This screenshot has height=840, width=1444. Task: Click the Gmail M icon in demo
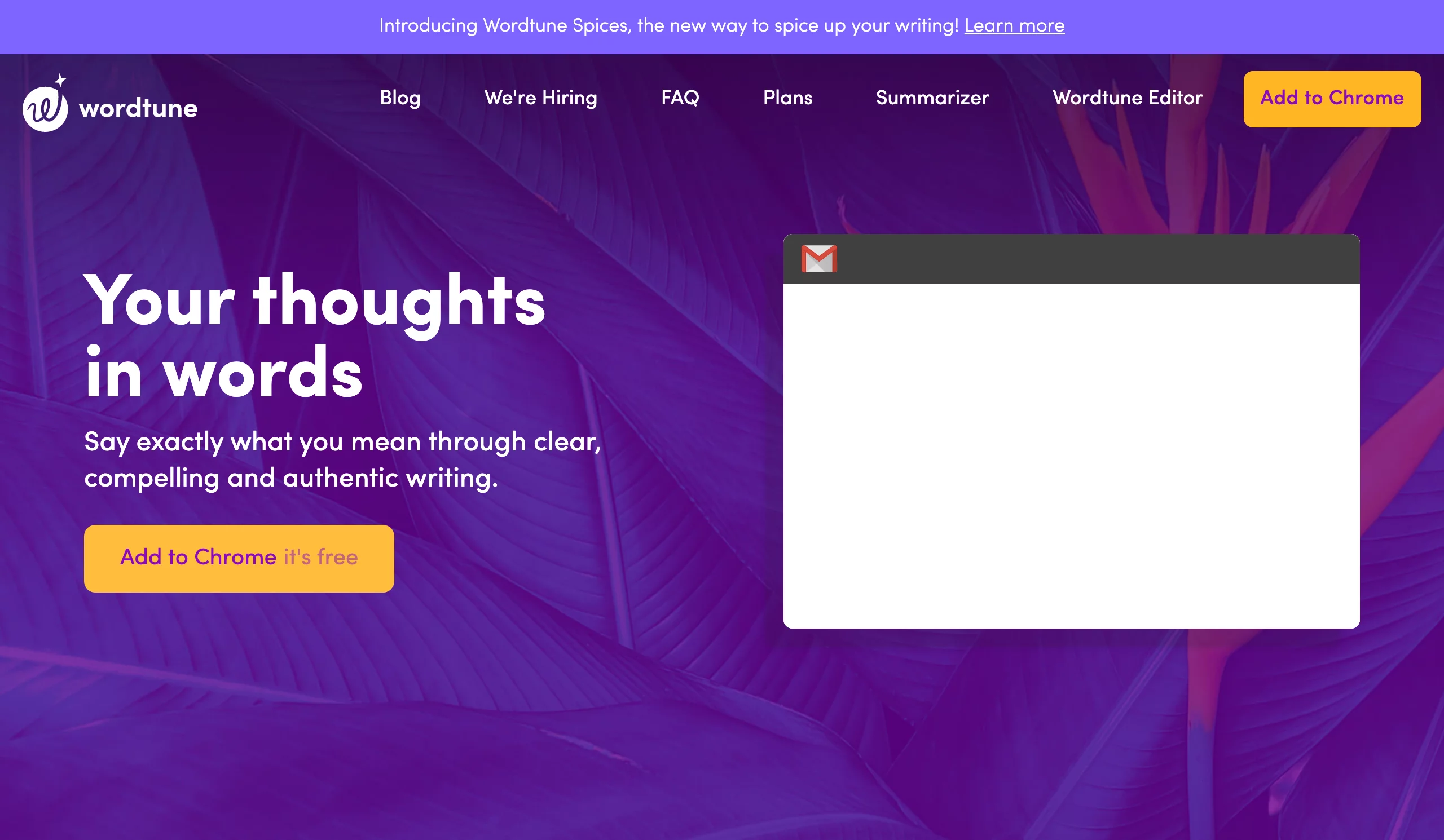[819, 259]
